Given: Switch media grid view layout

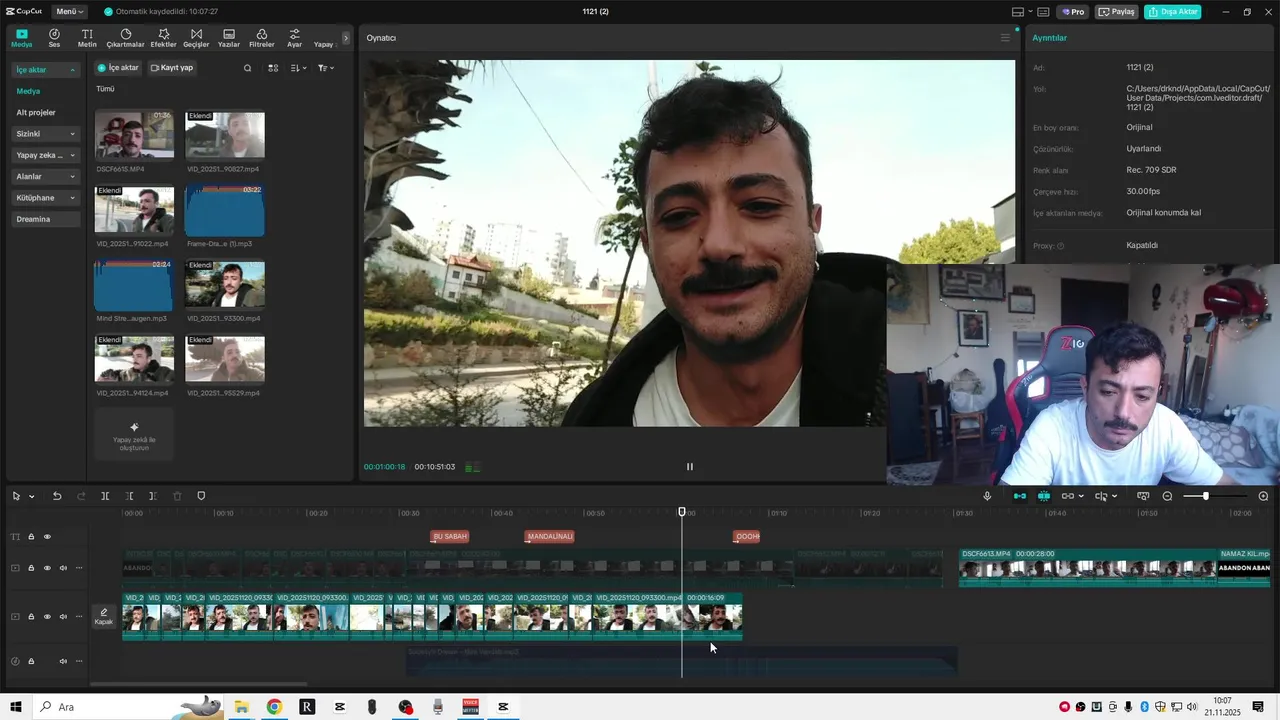Looking at the screenshot, I should 273,68.
